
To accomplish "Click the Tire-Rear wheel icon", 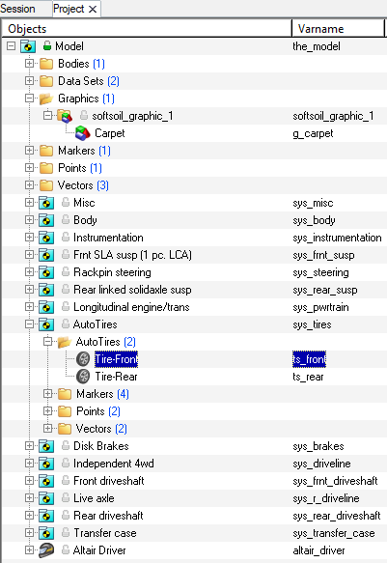I will pos(83,376).
